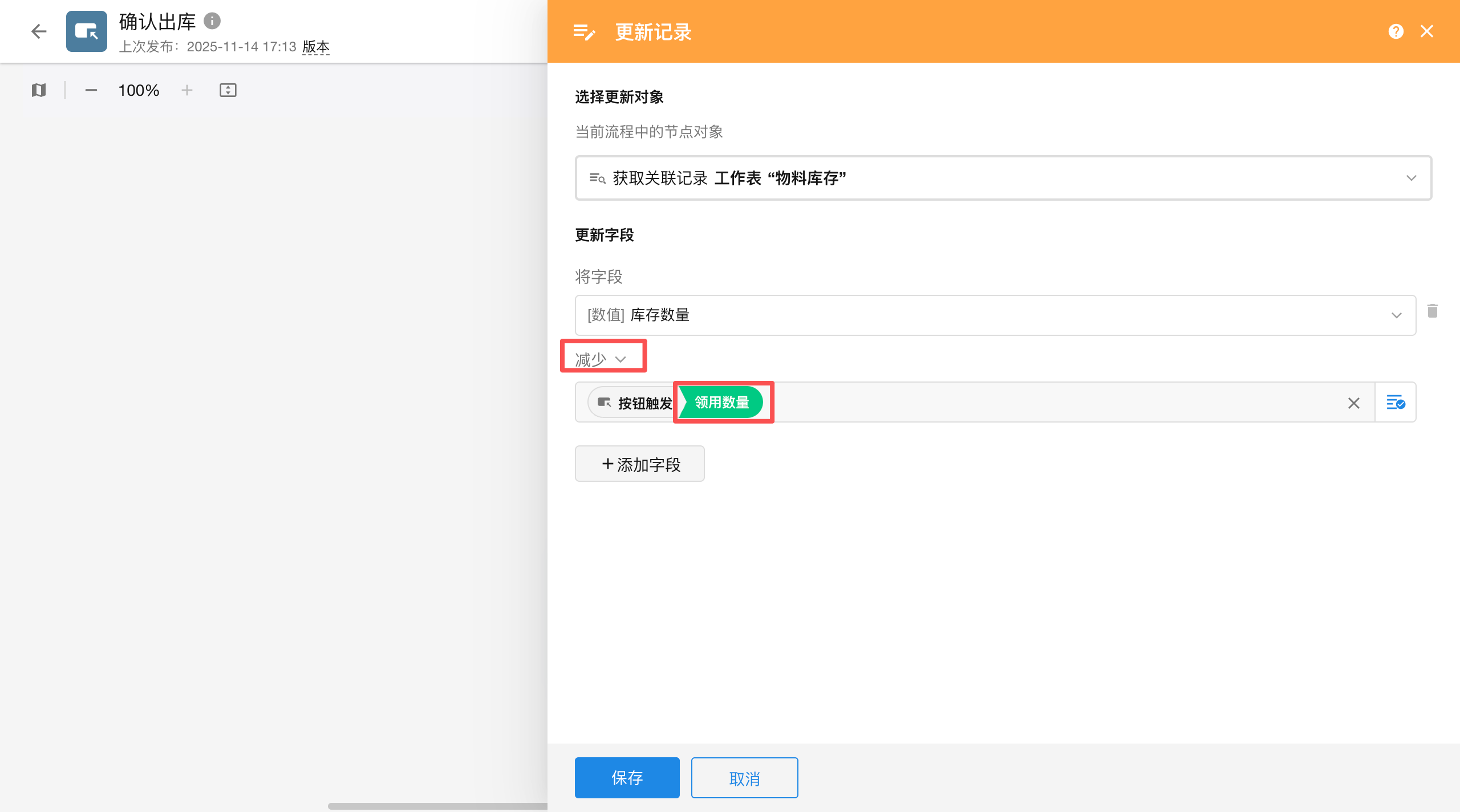This screenshot has height=812, width=1460.
Task: Open the node value selector icon
Action: [x=1396, y=403]
